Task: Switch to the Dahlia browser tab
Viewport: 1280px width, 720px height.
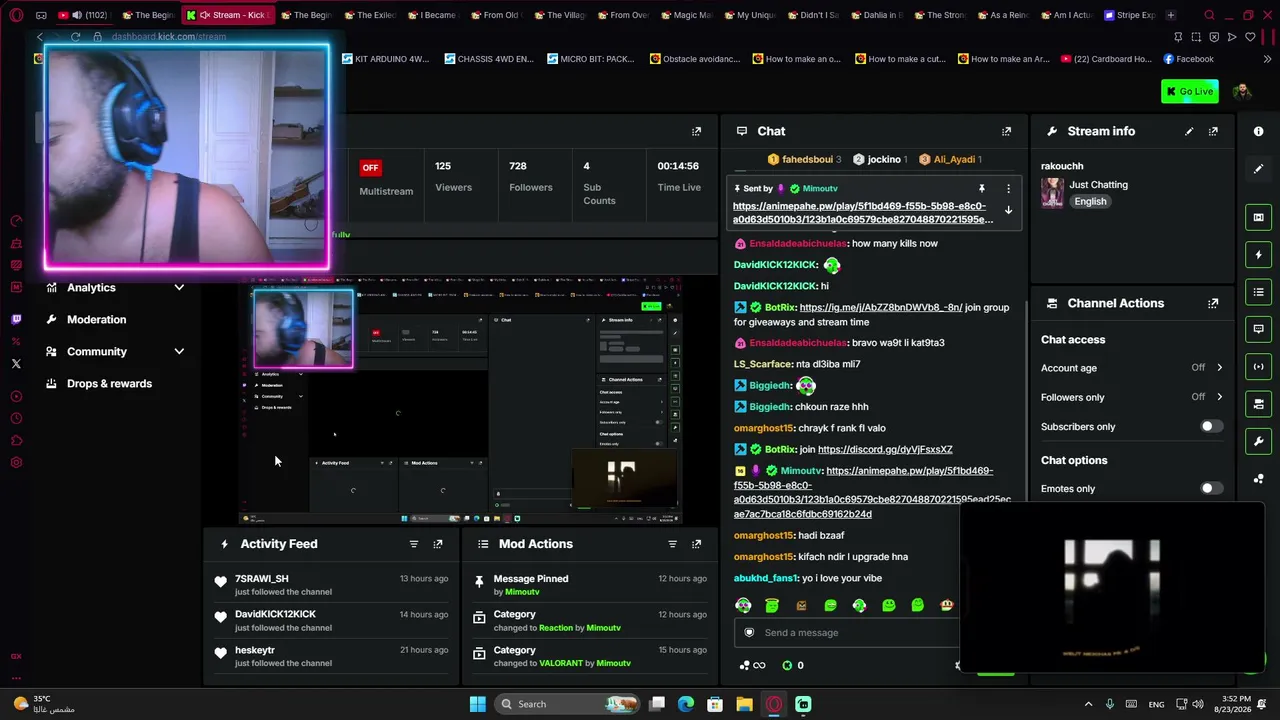Action: [x=876, y=15]
